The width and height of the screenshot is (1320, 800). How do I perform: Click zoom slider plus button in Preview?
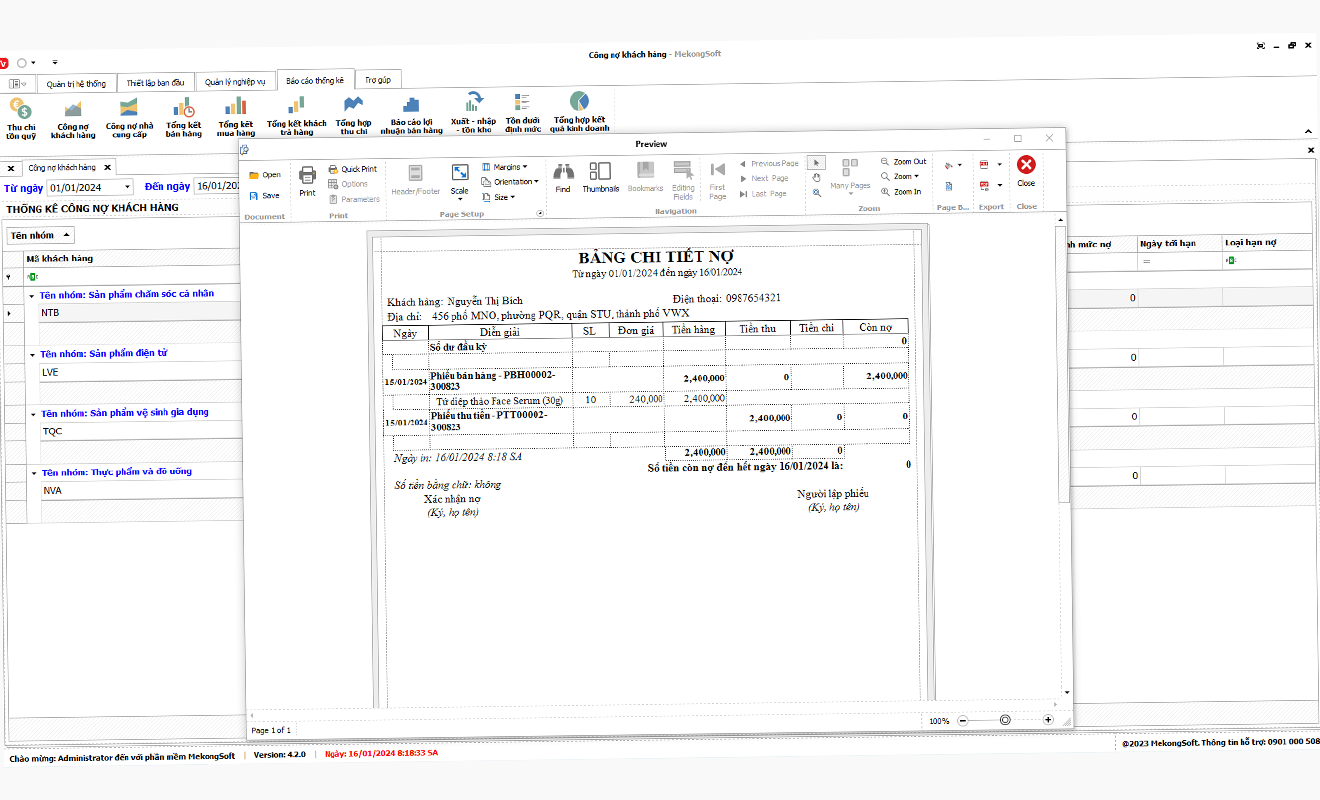point(1048,720)
